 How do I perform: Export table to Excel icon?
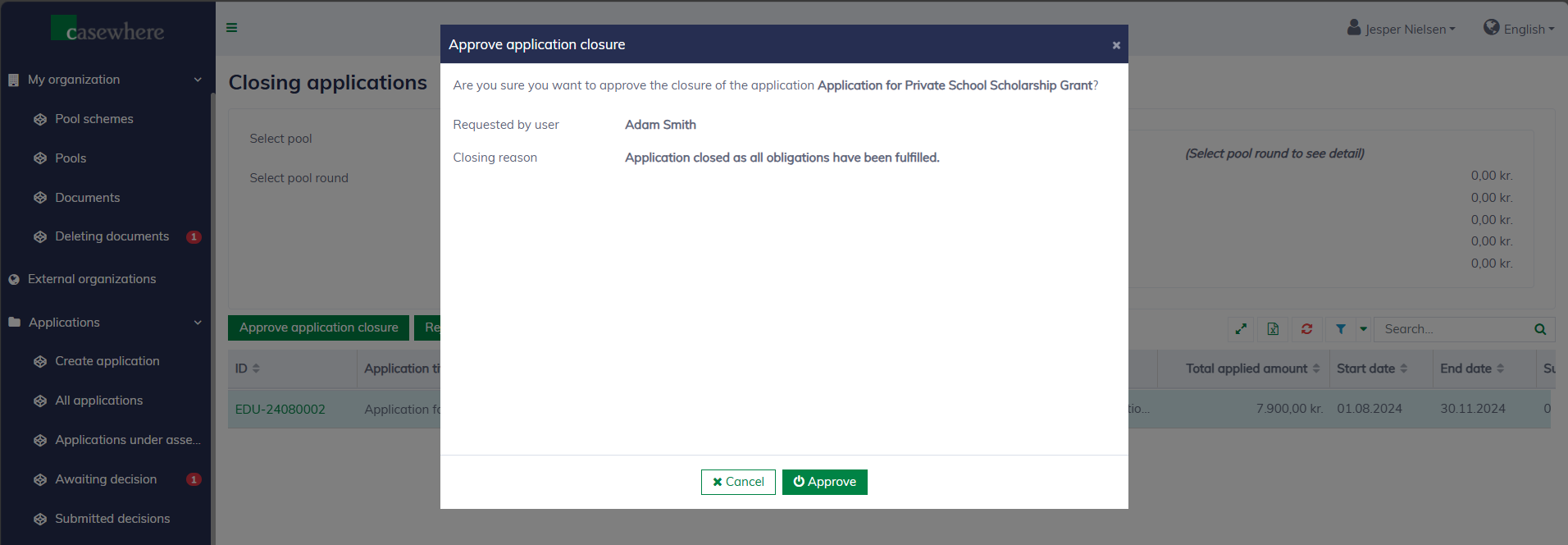[x=1273, y=329]
